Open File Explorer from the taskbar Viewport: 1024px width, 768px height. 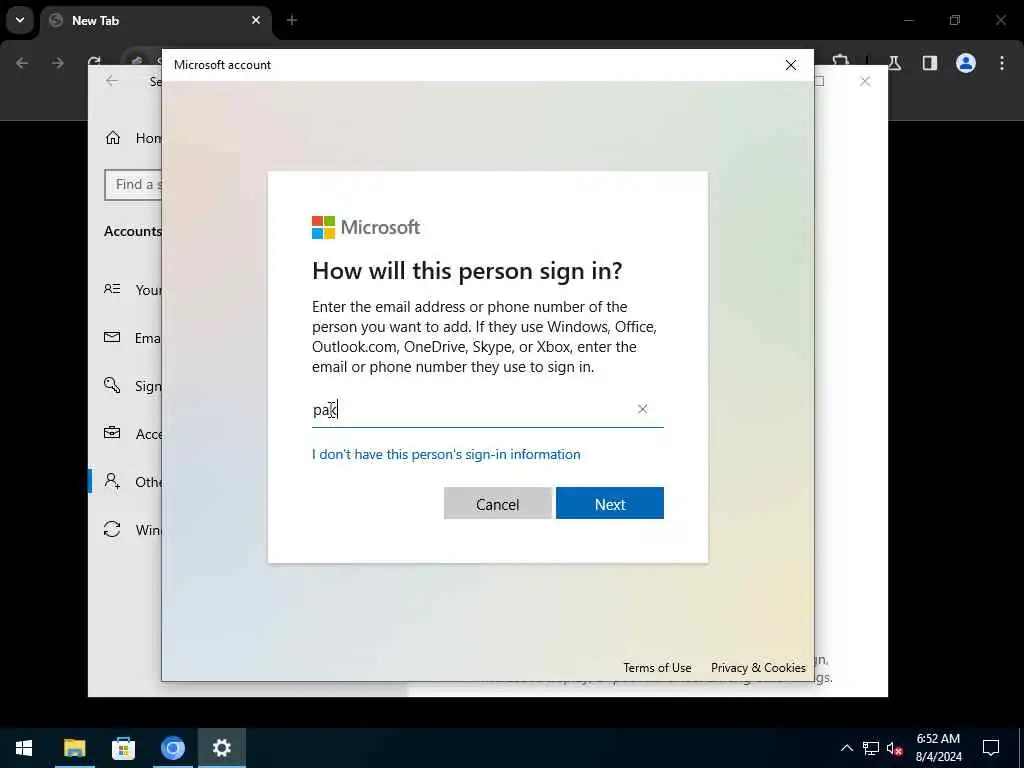point(74,748)
